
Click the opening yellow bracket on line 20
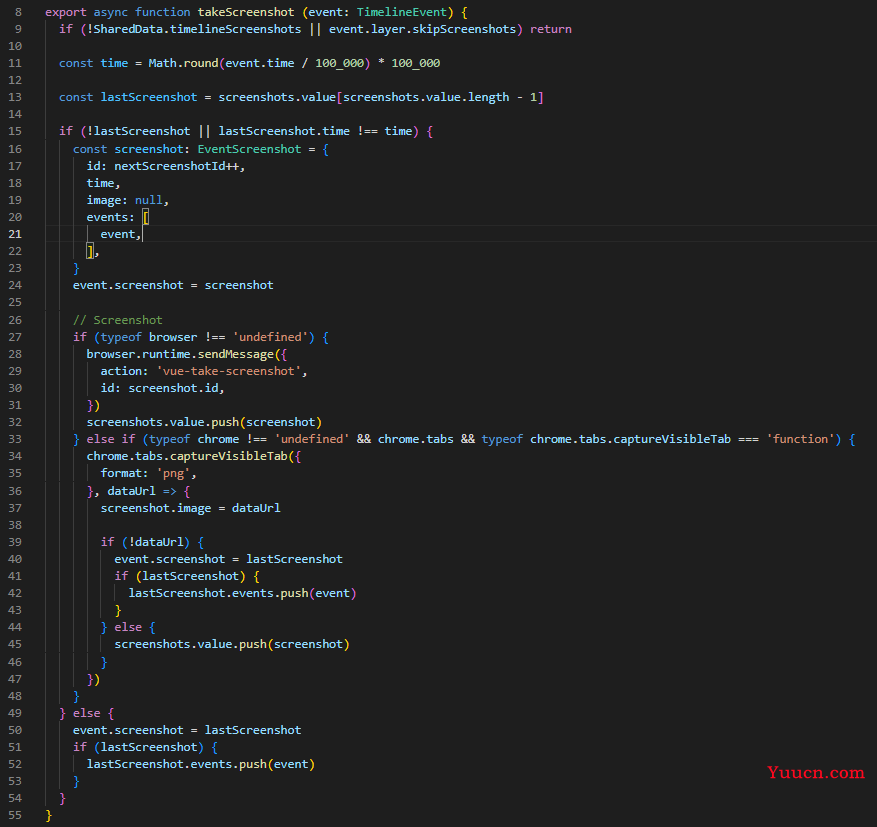coord(145,217)
